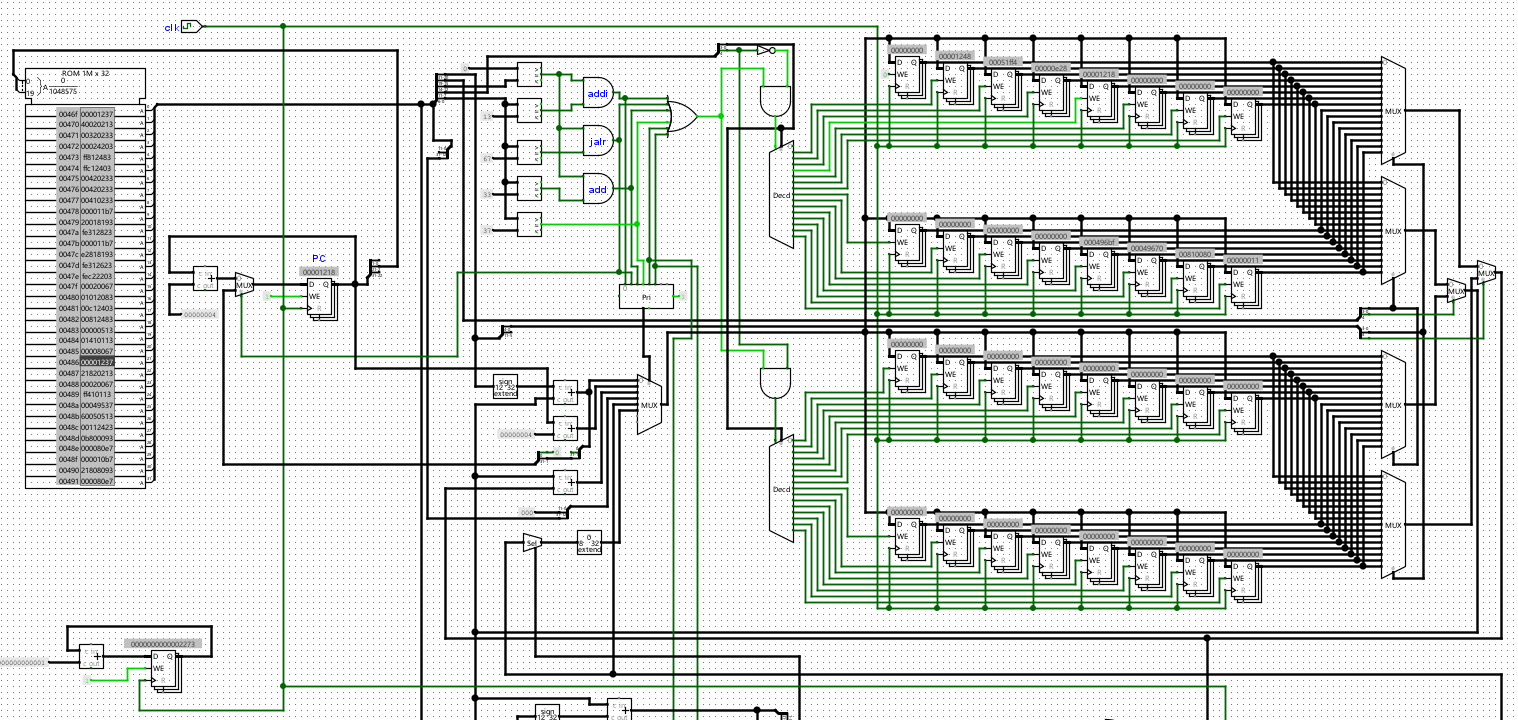
Task: Select the Pri priority encoder block
Action: tap(646, 297)
